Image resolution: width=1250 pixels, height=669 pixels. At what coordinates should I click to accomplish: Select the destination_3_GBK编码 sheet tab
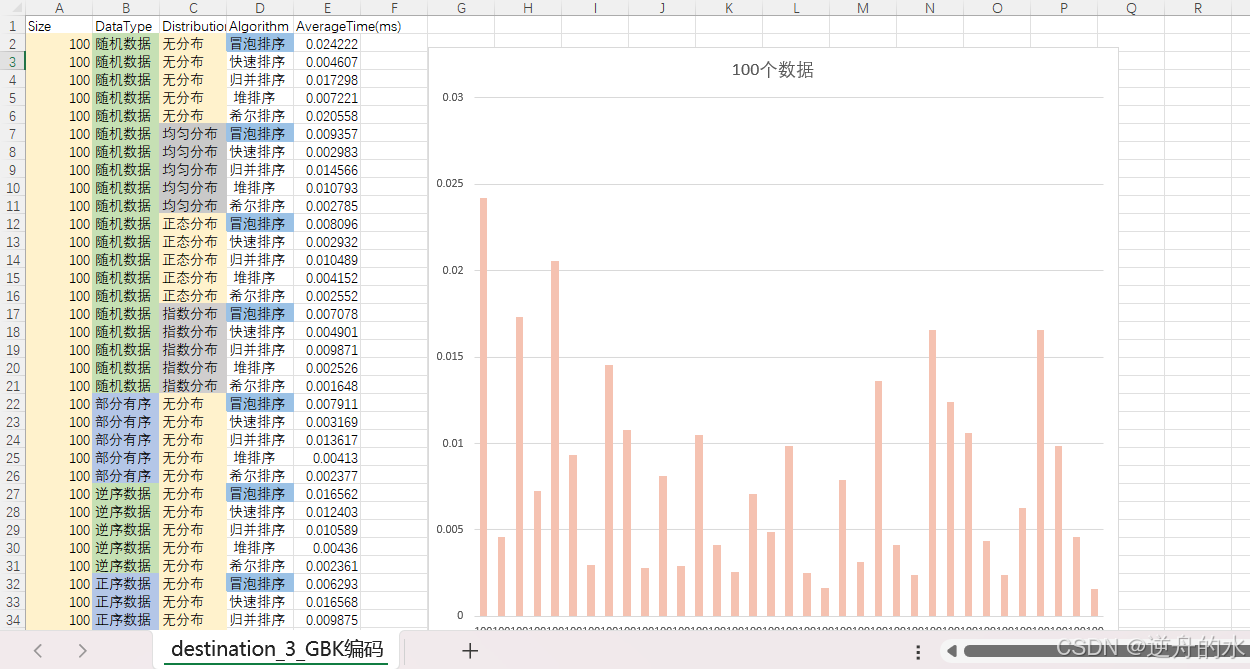(x=275, y=649)
